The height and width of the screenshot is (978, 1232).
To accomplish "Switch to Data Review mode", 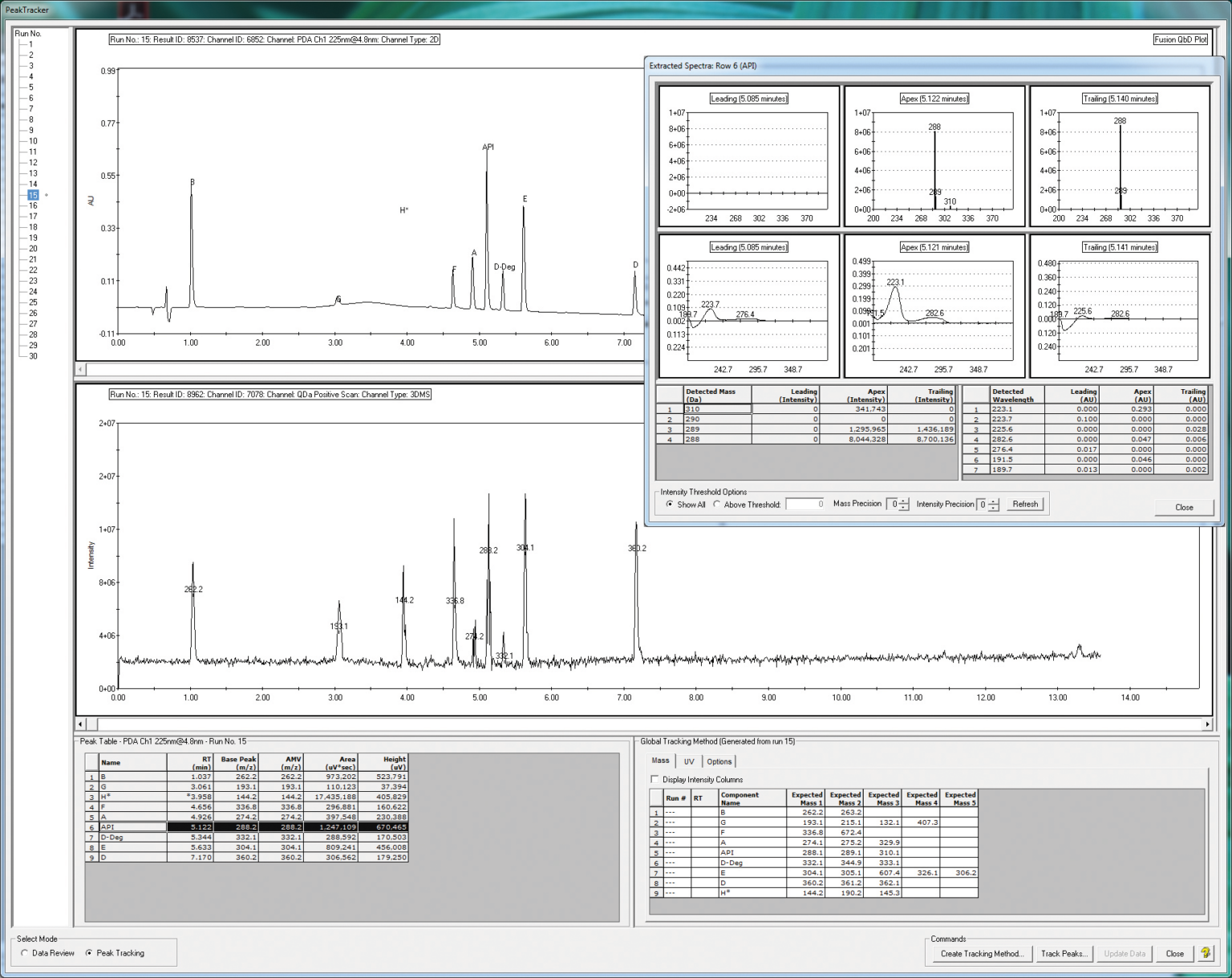I will click(x=24, y=953).
